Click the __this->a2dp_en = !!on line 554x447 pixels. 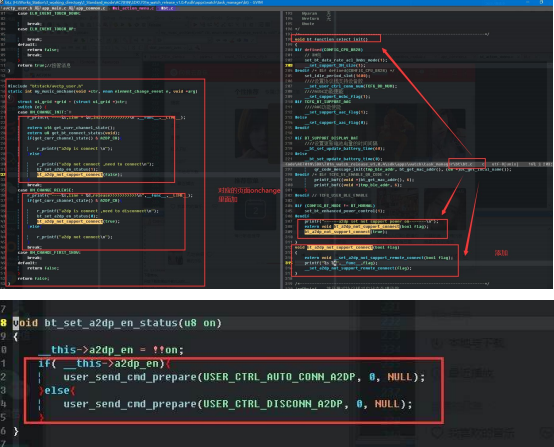(x=111, y=350)
